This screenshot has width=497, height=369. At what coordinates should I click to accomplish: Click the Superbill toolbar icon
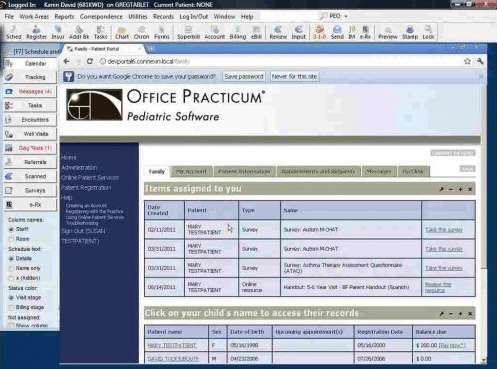(188, 32)
